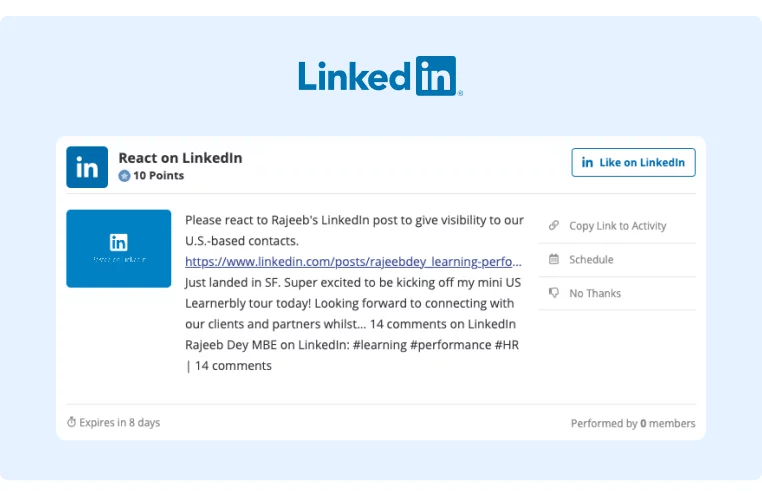
Task: Click the star points badge icon
Action: tap(124, 176)
